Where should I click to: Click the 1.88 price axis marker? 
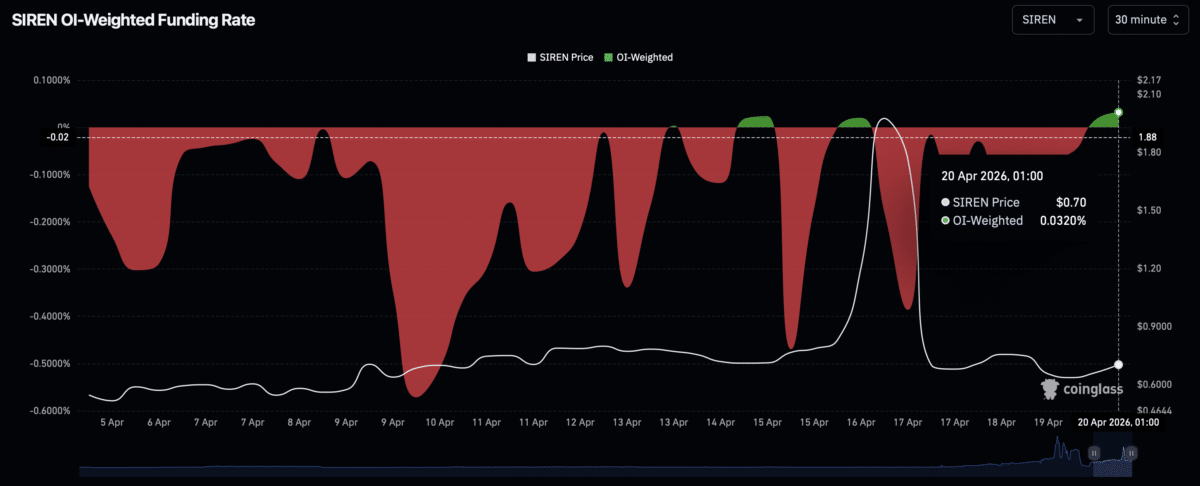1148,137
